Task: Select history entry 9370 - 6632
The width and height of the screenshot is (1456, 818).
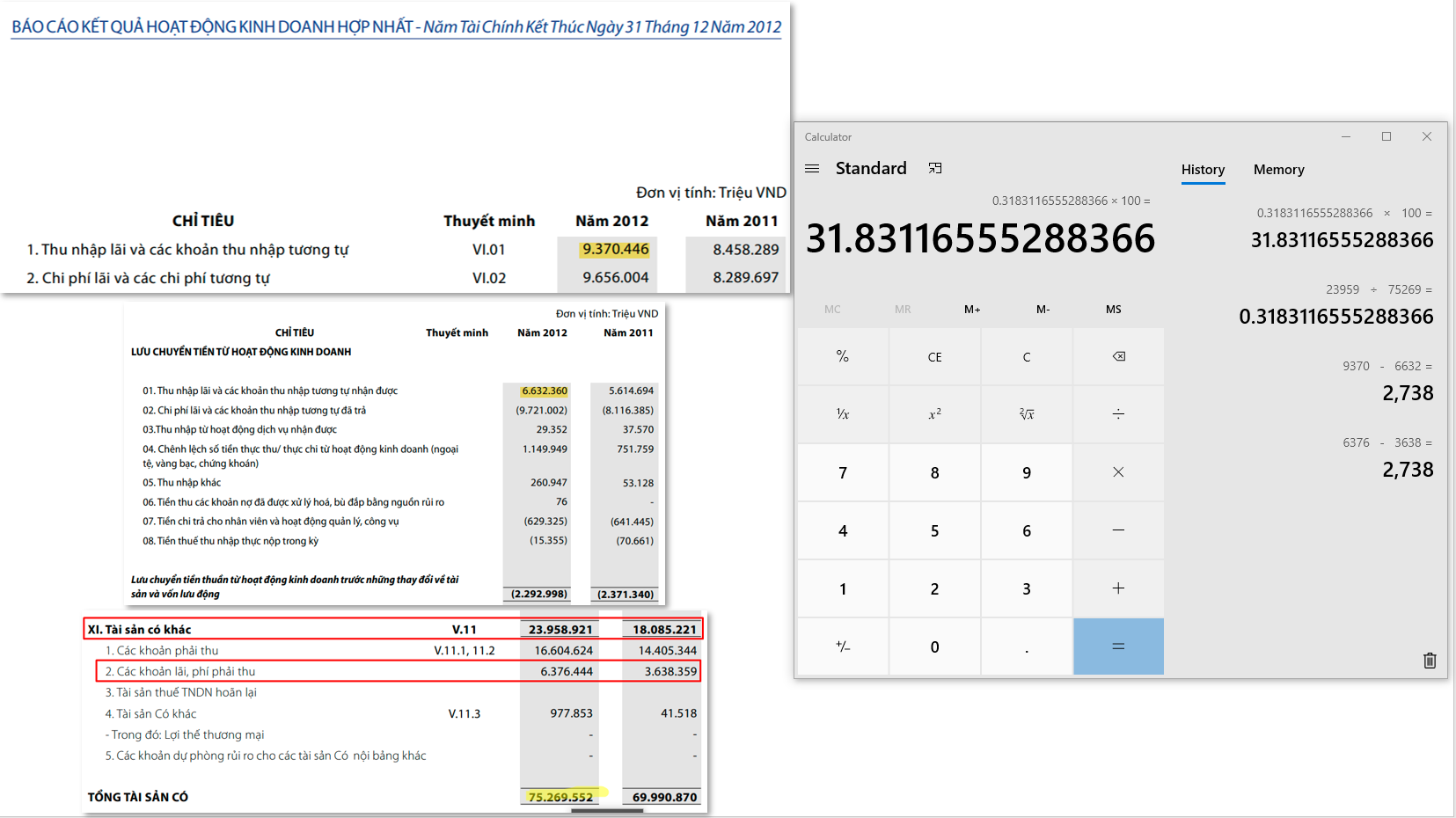Action: 1335,381
